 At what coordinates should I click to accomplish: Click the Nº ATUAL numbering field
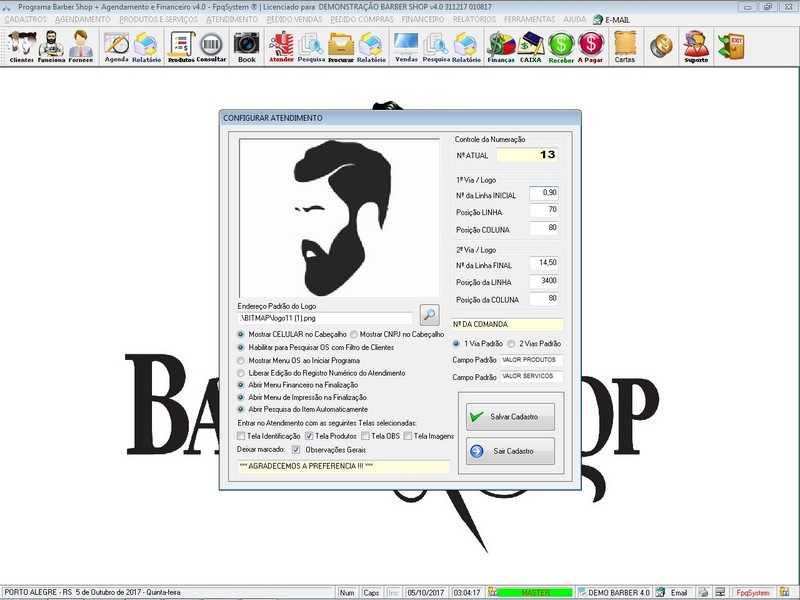pos(527,155)
